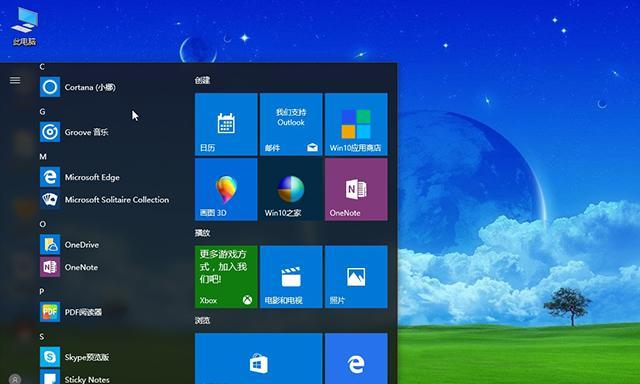Open the Skype preview icon
The image size is (640, 384).
[x=50, y=357]
